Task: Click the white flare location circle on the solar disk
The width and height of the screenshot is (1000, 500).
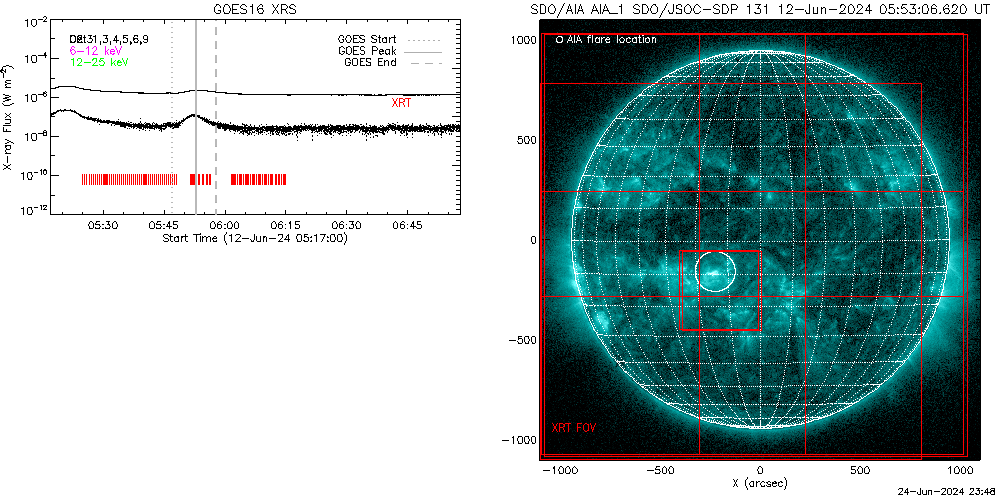Action: tap(715, 271)
